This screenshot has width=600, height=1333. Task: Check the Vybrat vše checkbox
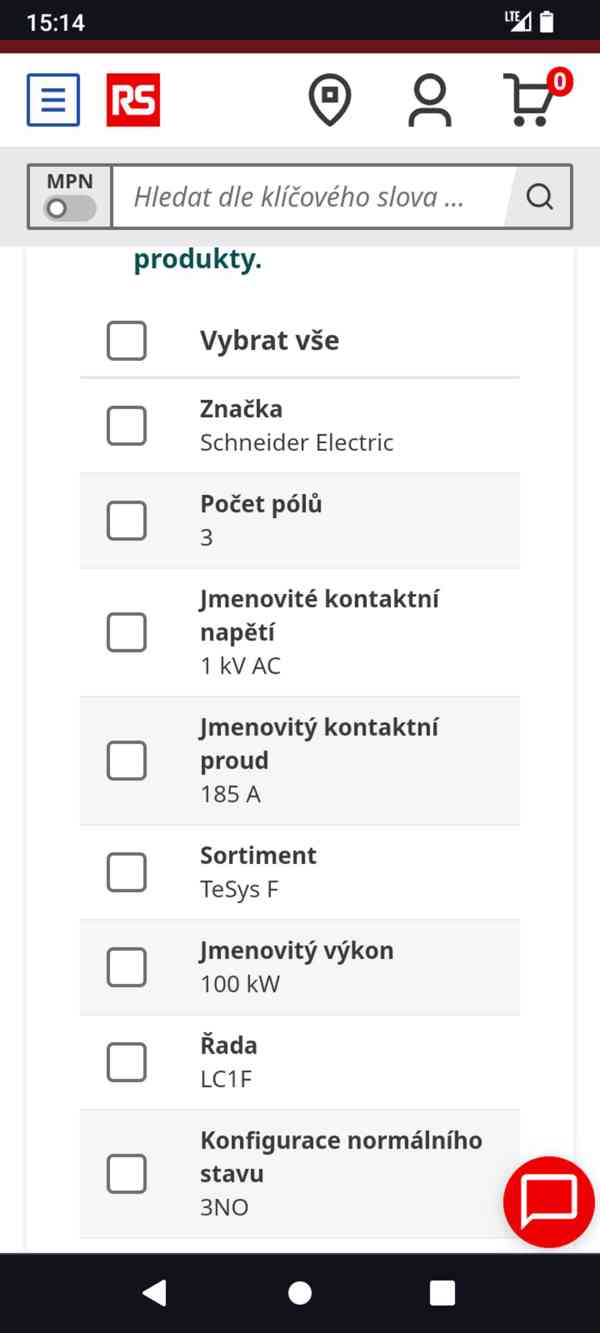[127, 341]
